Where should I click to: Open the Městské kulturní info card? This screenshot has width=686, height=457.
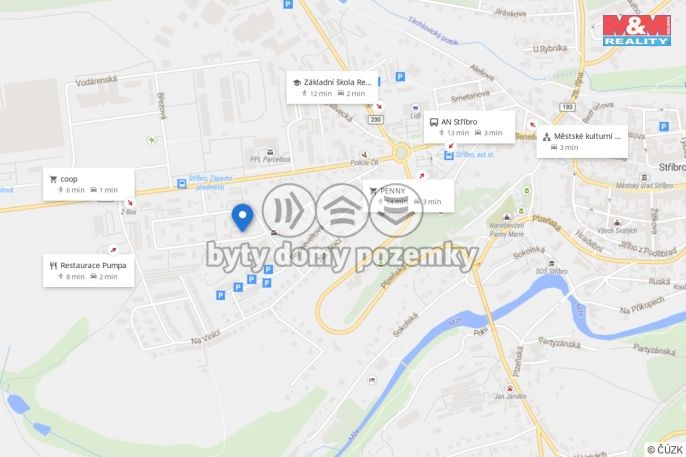(582, 142)
